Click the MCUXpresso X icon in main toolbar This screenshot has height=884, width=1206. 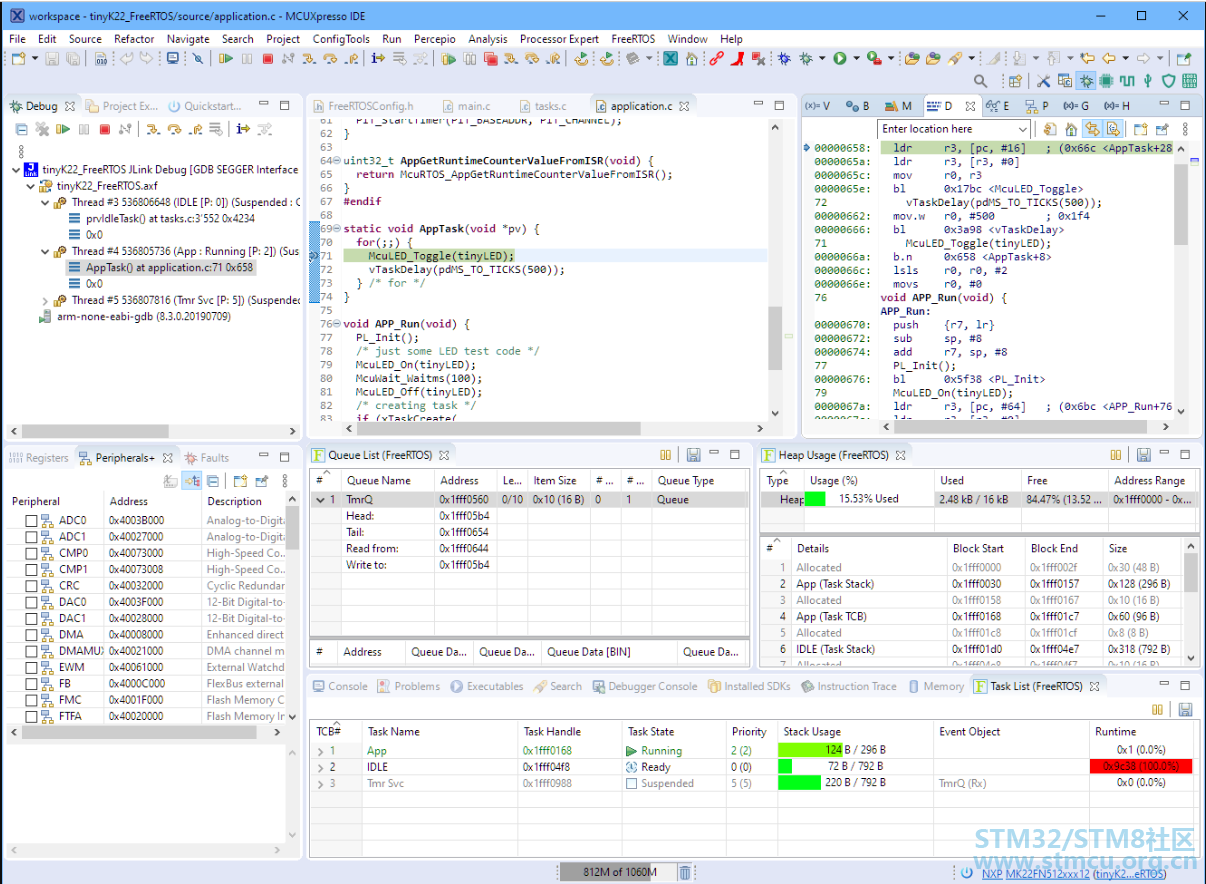coord(670,58)
